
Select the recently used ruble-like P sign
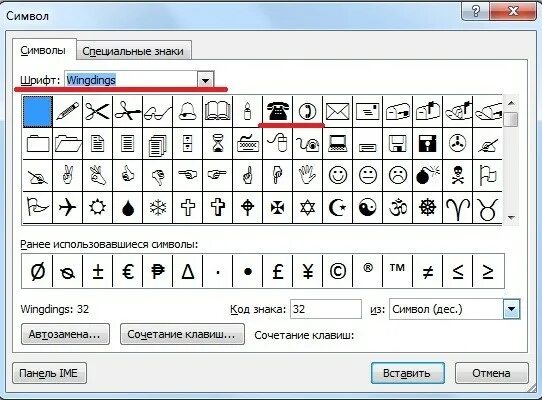tap(158, 271)
